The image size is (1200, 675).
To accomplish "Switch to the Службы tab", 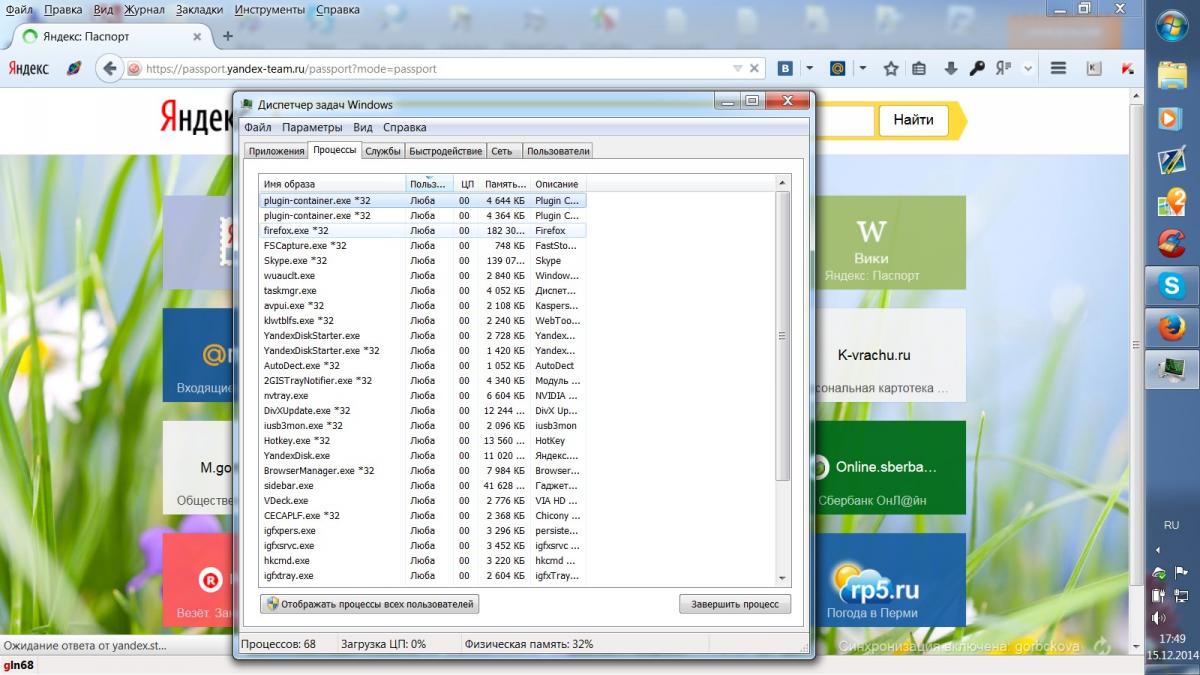I will 383,151.
